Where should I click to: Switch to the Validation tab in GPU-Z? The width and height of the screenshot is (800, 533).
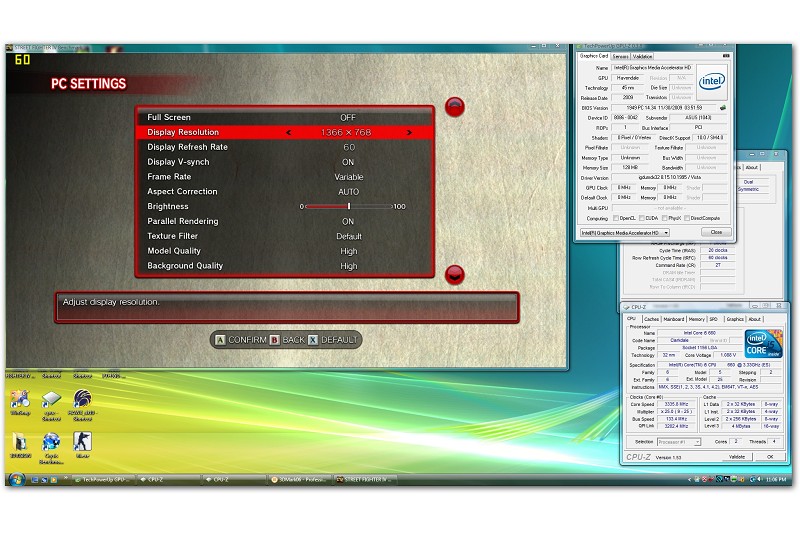click(642, 57)
